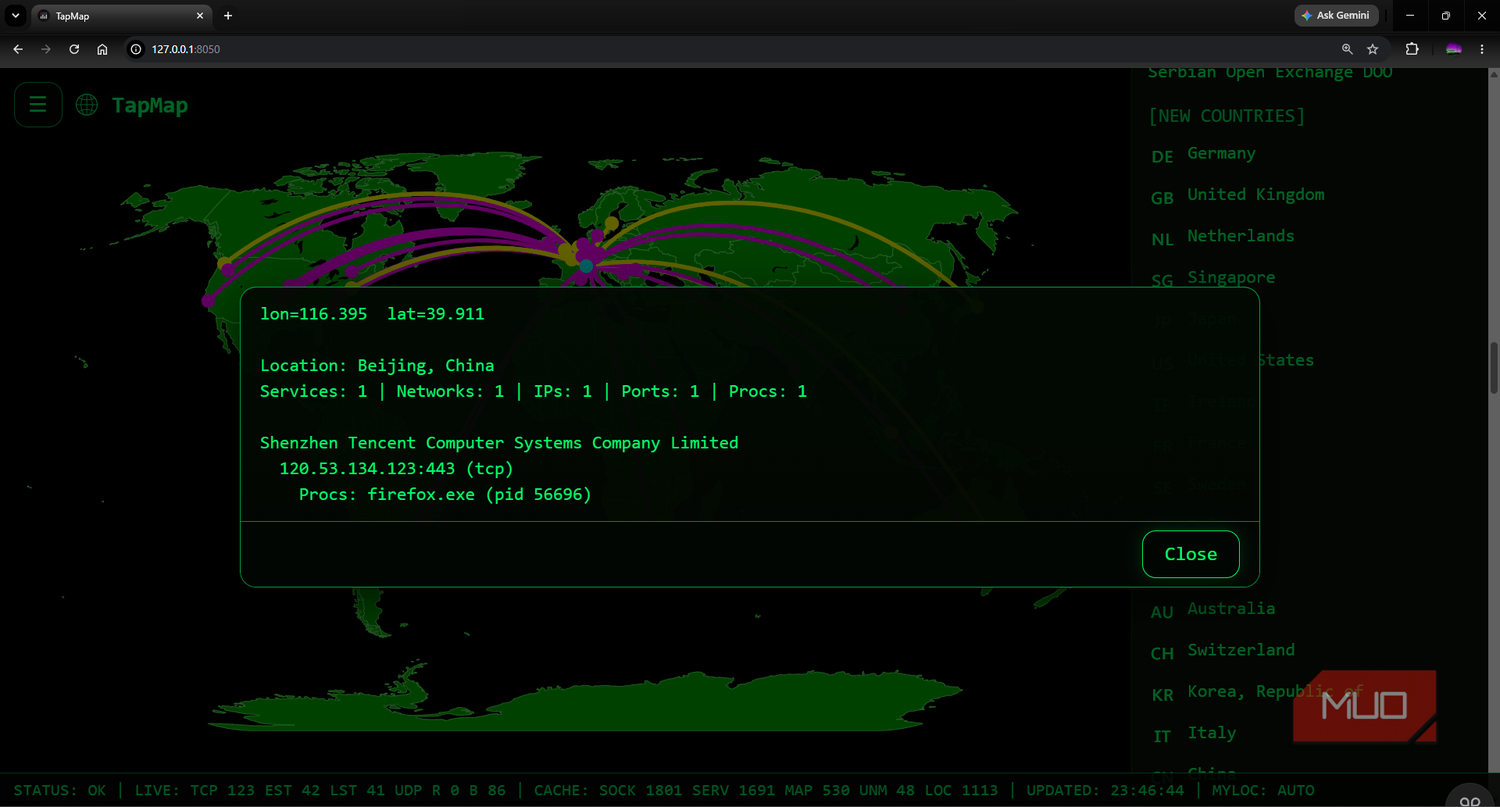Close the TapMap browser tab
Screen dimensions: 1500x807
pos(200,16)
